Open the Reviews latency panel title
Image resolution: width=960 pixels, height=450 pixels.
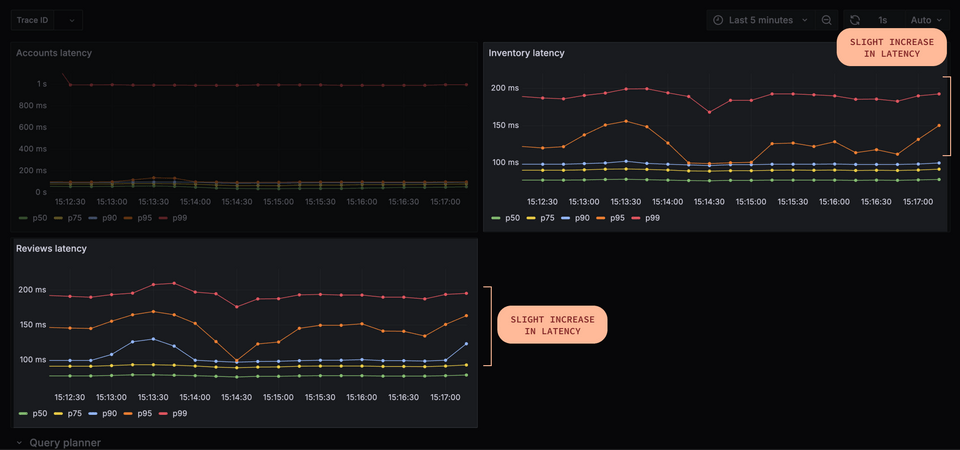(x=51, y=249)
